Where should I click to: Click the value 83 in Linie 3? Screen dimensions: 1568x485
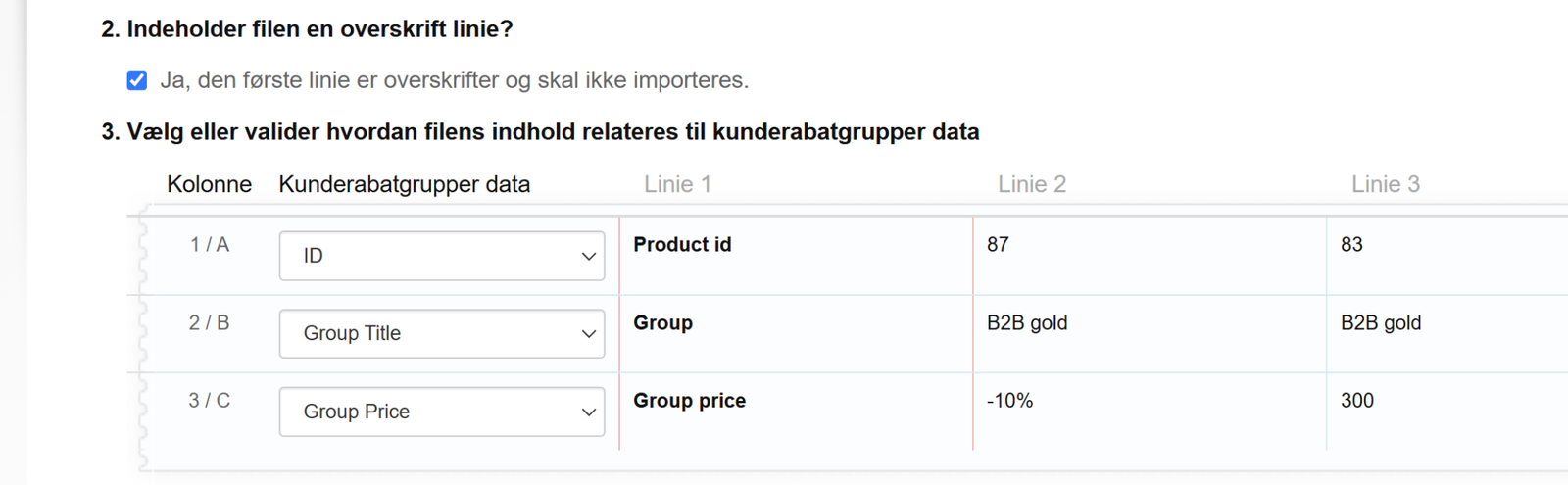pyautogui.click(x=1351, y=244)
